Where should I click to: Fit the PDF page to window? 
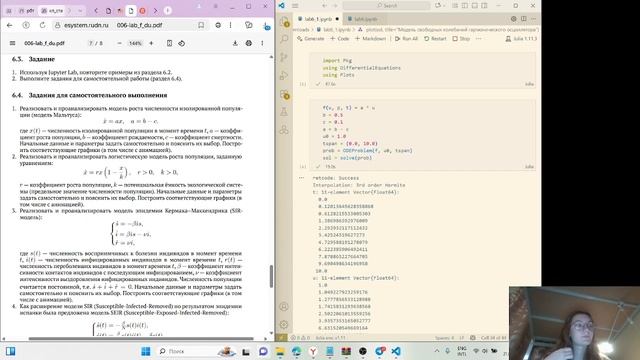tap(169, 43)
